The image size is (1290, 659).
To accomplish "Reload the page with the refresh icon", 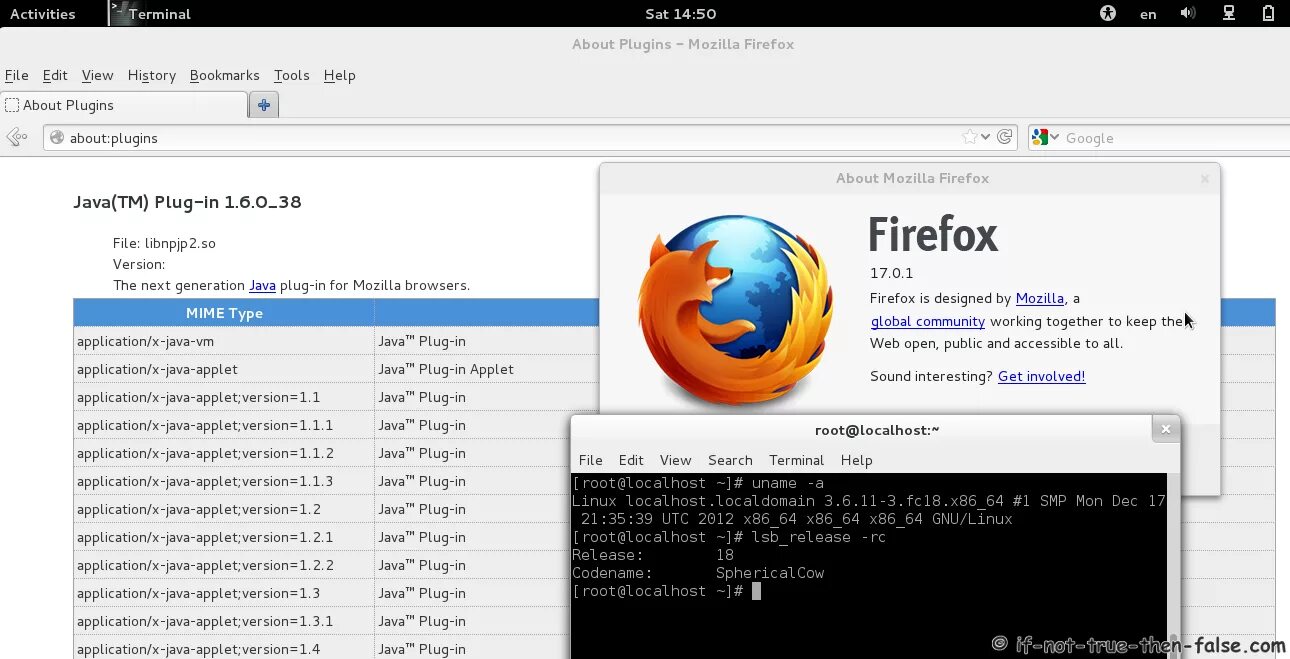I will point(1005,137).
